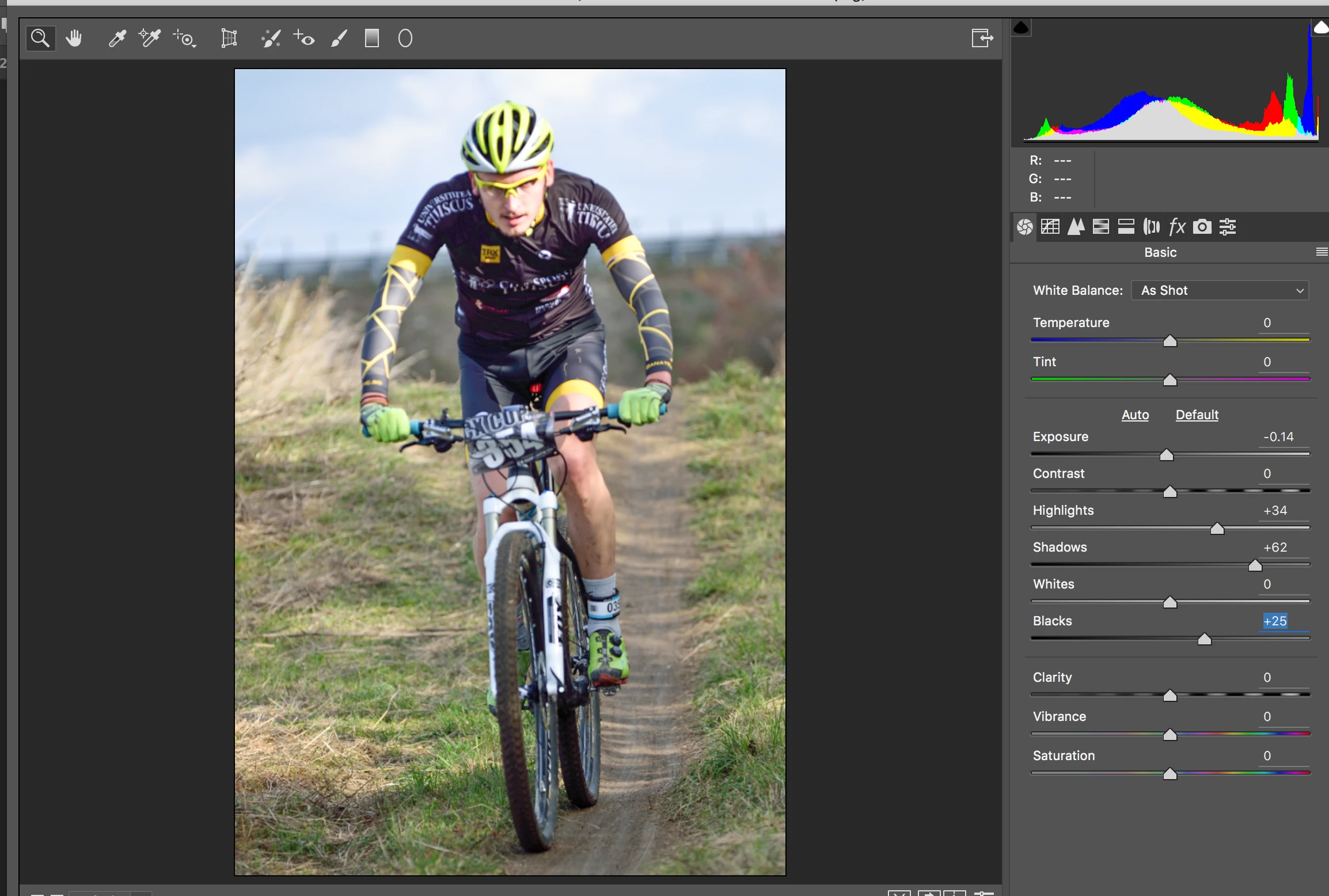Choose the Graduated Filter tool
Screen dimensions: 1329x896
pyautogui.click(x=372, y=39)
